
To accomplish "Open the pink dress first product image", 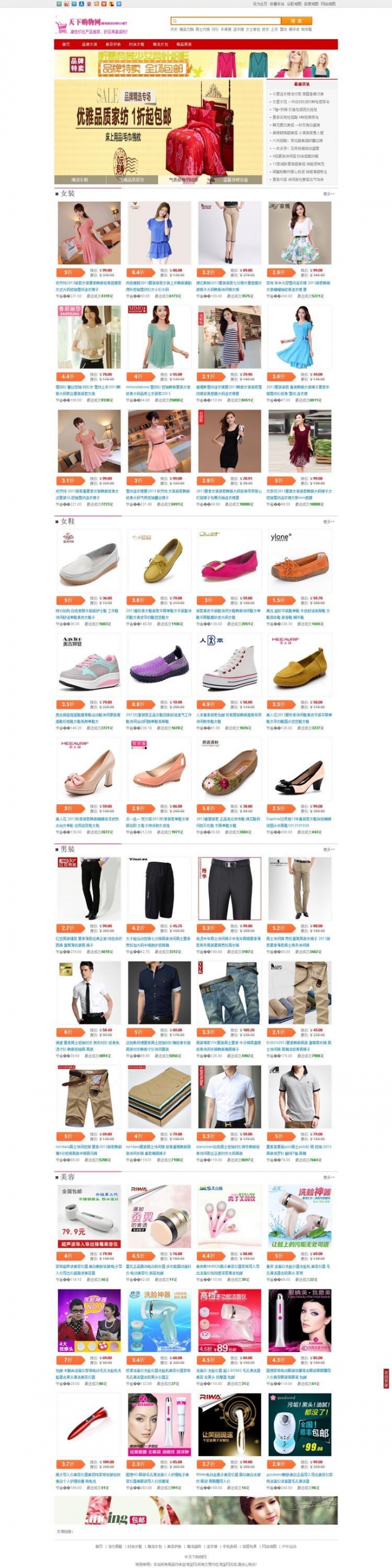I will coord(89,233).
